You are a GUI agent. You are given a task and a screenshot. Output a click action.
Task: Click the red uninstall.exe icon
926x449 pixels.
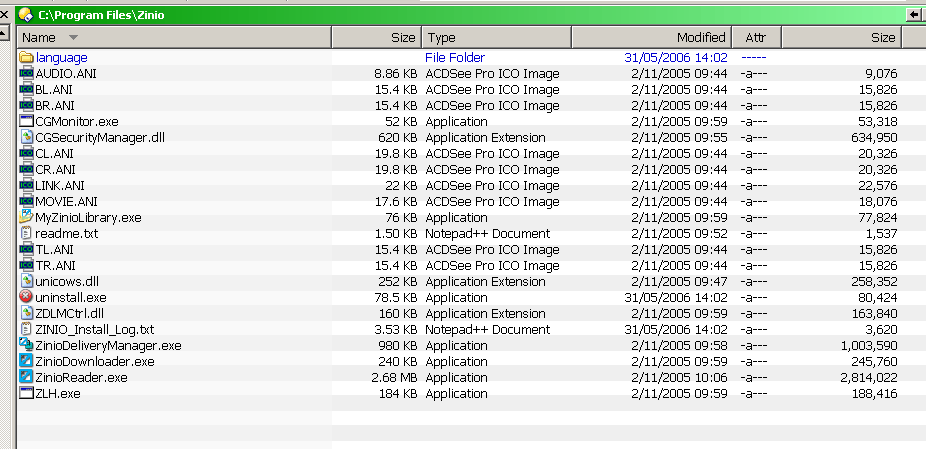click(26, 297)
